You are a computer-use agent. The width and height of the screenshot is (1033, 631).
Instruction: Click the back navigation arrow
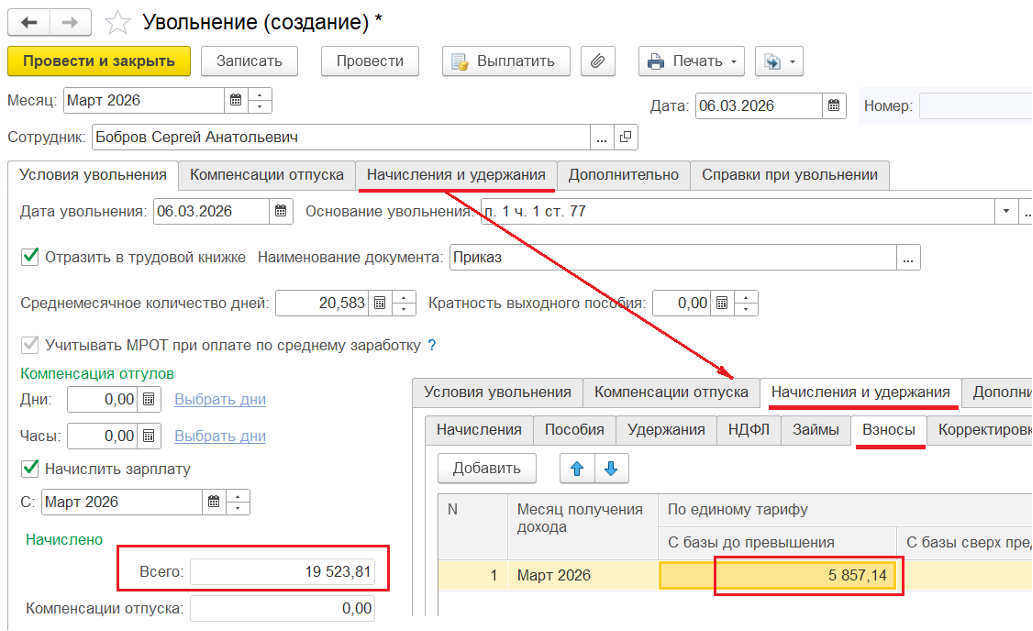click(x=29, y=22)
